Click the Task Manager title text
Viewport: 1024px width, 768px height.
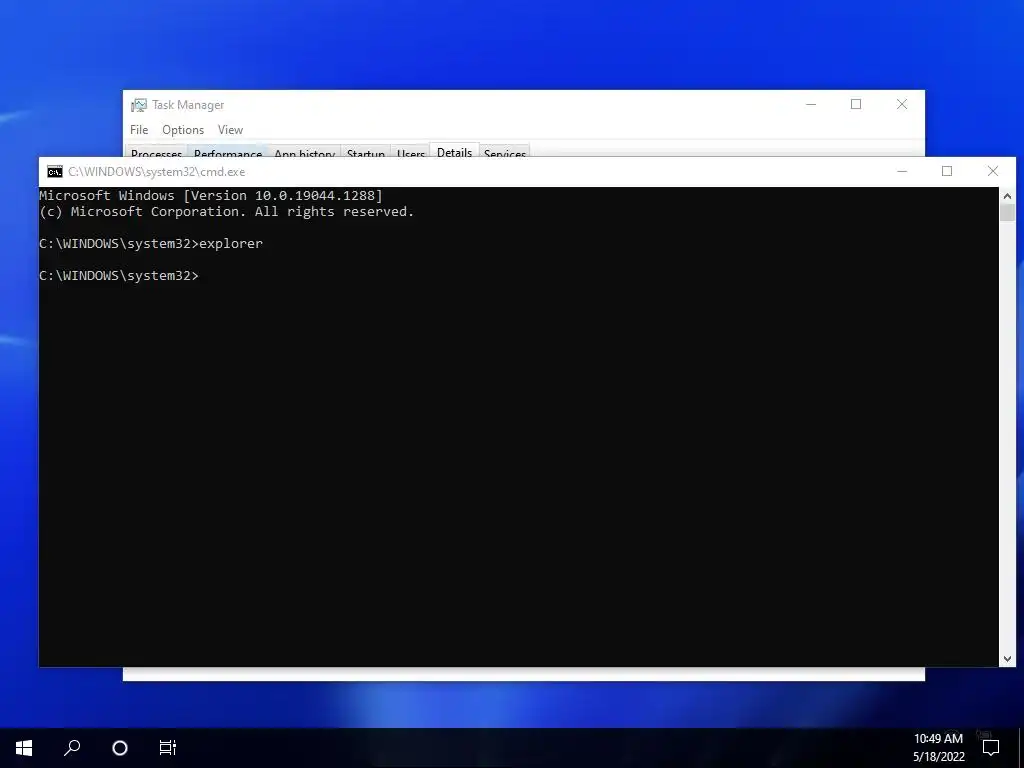click(x=188, y=105)
